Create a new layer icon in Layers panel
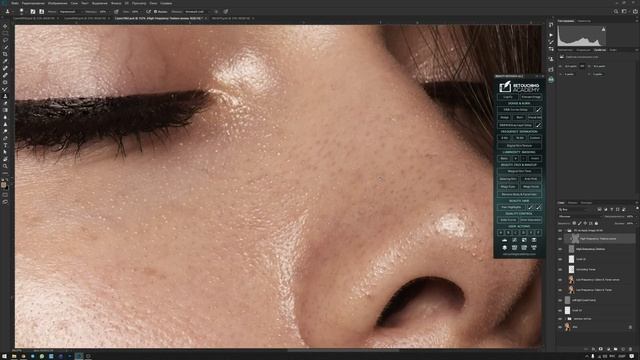The image size is (640, 360). coord(623,349)
